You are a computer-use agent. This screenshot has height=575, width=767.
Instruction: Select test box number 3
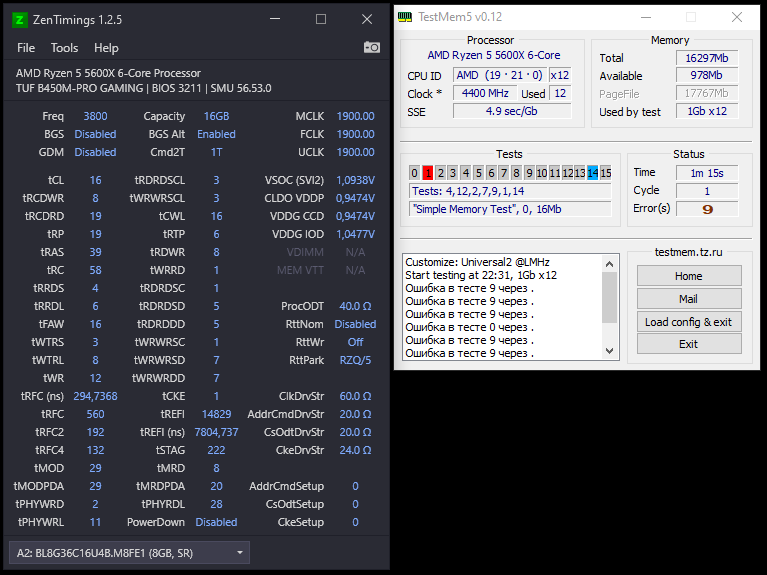[453, 173]
